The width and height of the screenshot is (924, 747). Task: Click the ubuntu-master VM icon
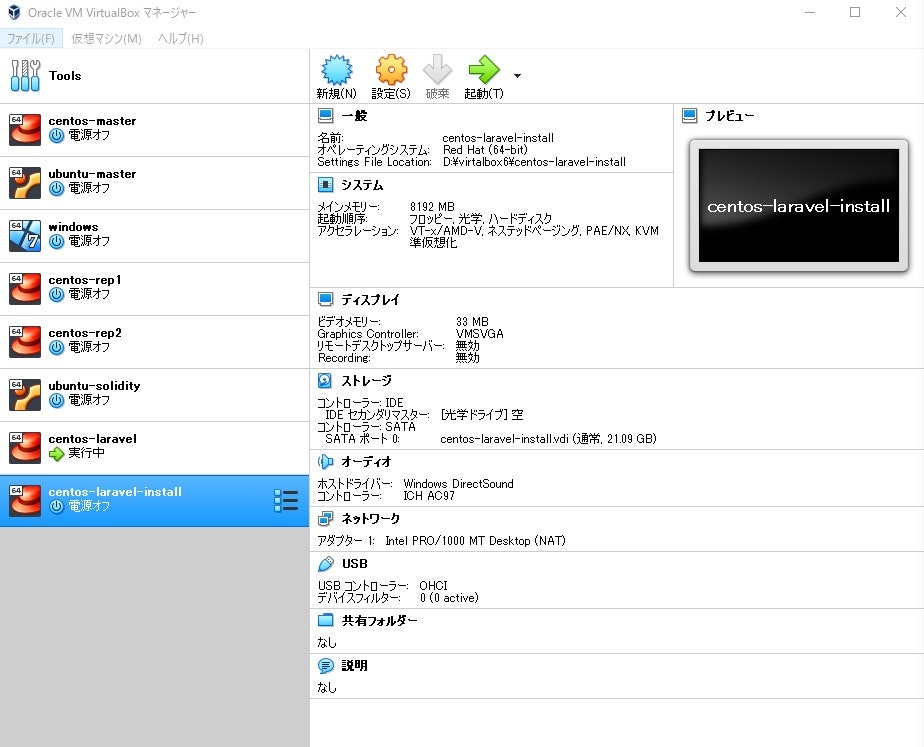pyautogui.click(x=25, y=183)
